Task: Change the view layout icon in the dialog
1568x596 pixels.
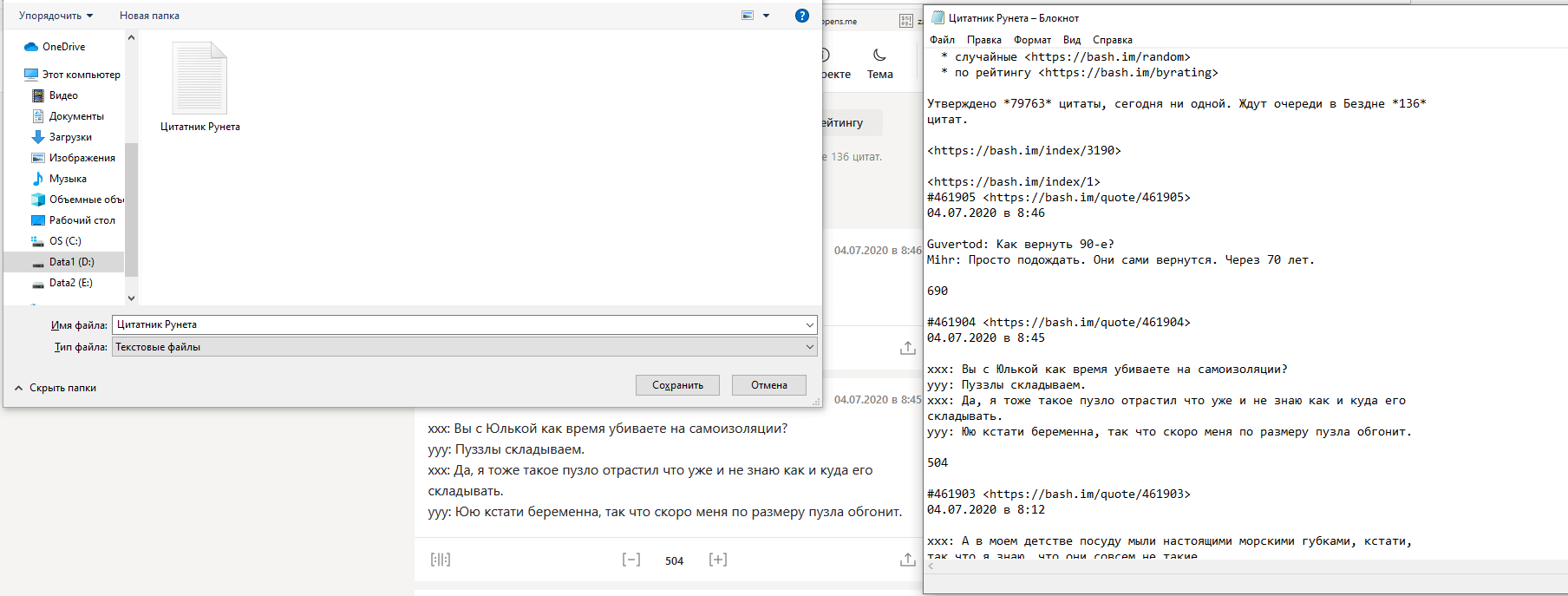Action: tap(748, 16)
